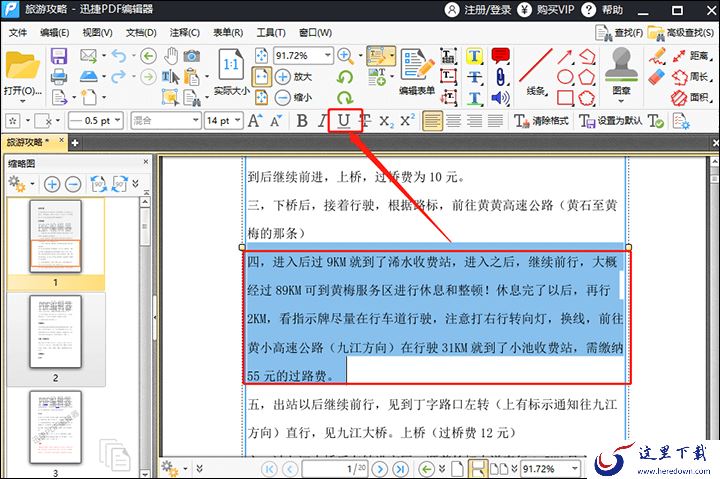Undo the last action with the blue arrow

pyautogui.click(x=118, y=56)
